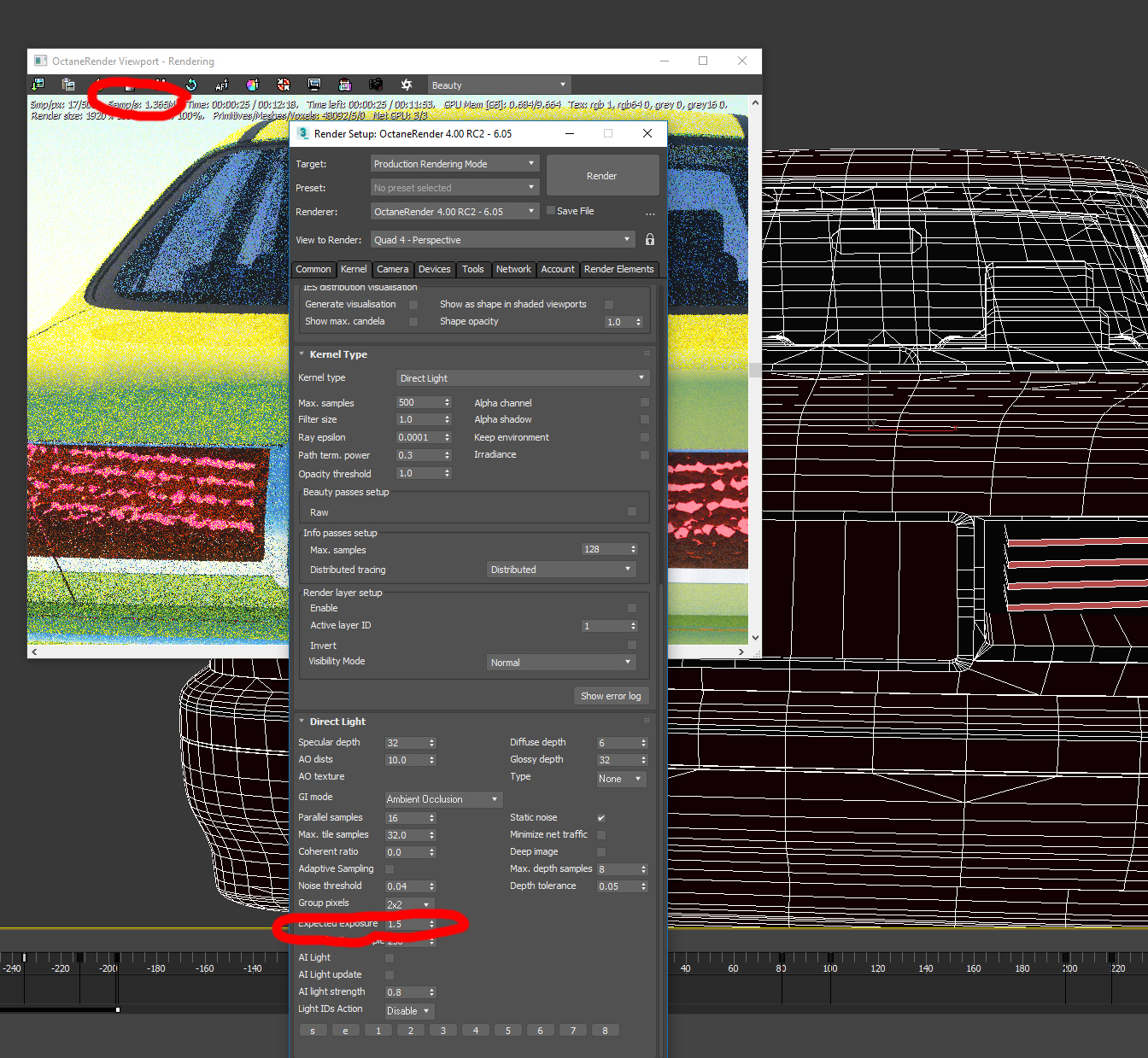Switch to the Network tab
This screenshot has width=1148, height=1058.
click(x=513, y=269)
